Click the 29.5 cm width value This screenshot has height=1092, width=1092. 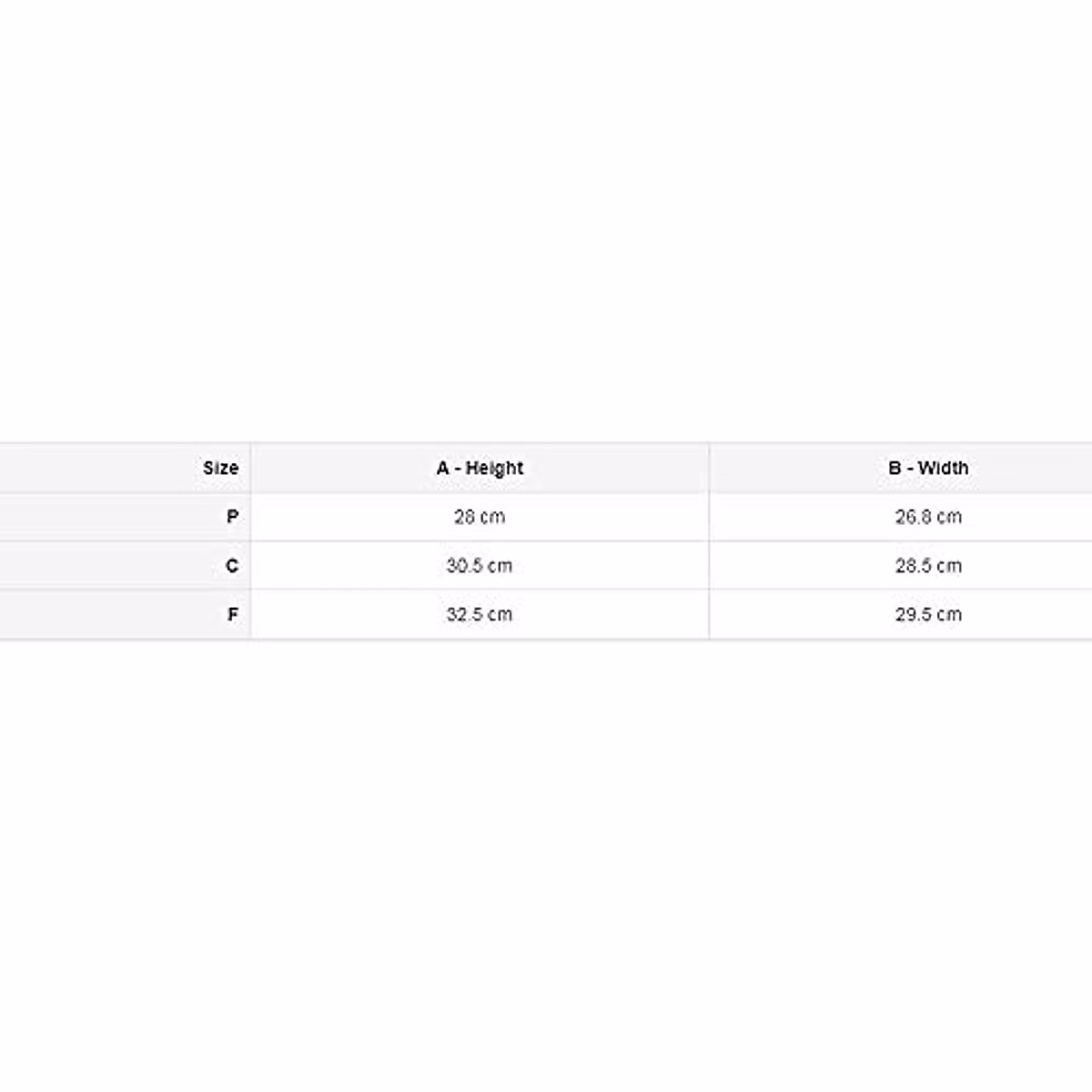pos(928,614)
